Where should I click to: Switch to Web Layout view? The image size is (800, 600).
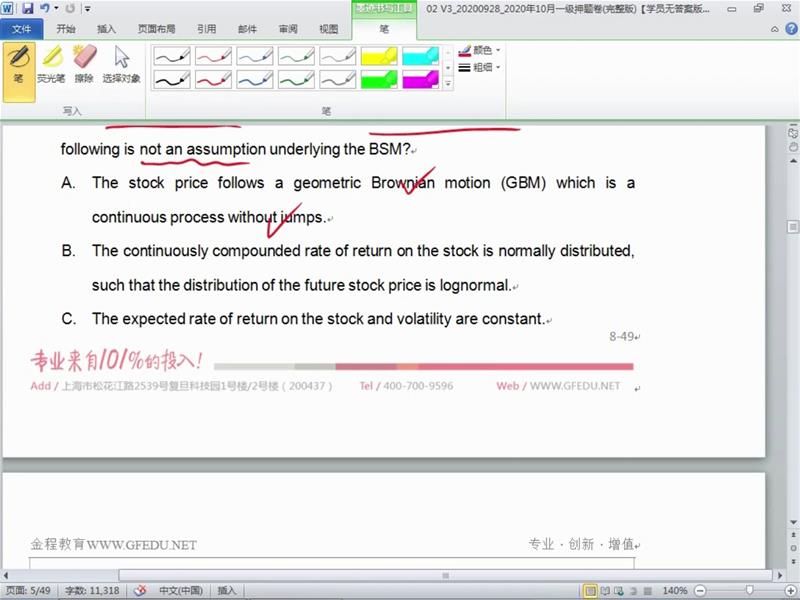[619, 591]
